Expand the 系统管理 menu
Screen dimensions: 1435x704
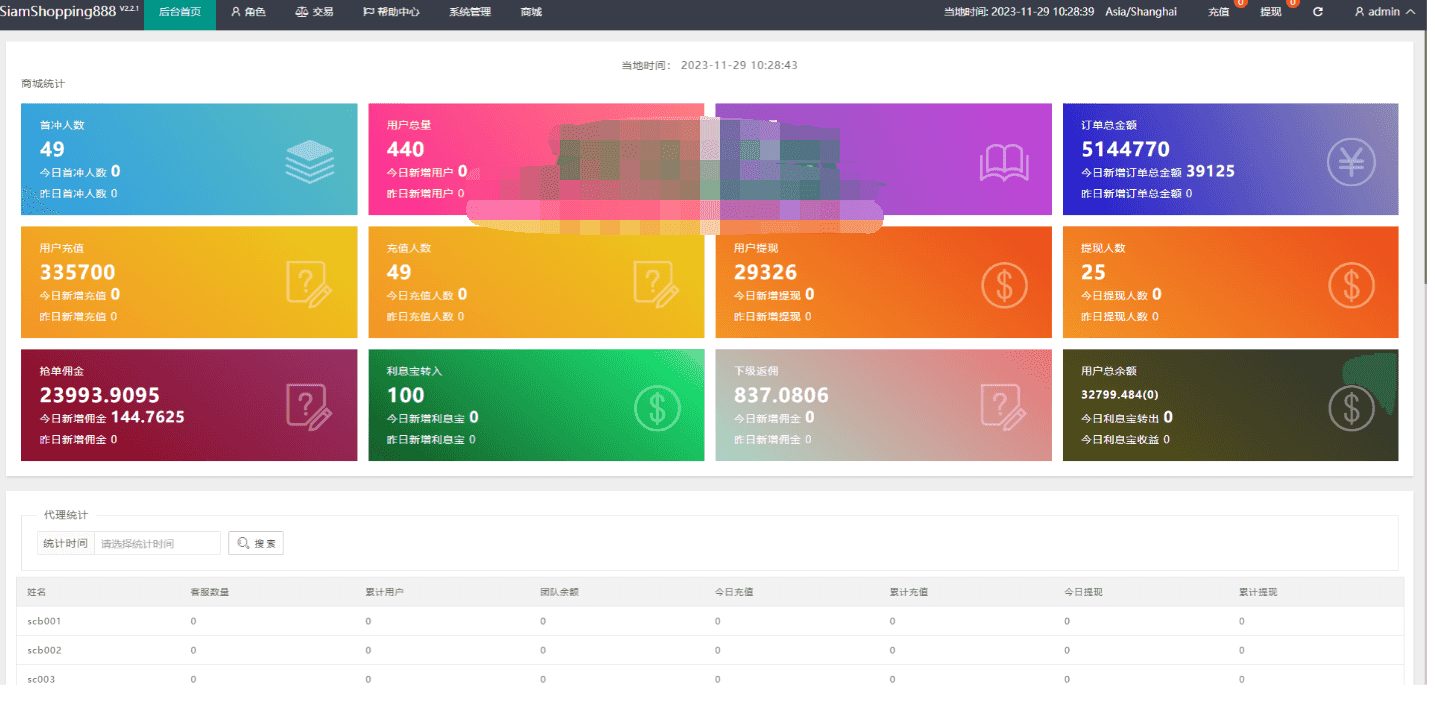469,12
